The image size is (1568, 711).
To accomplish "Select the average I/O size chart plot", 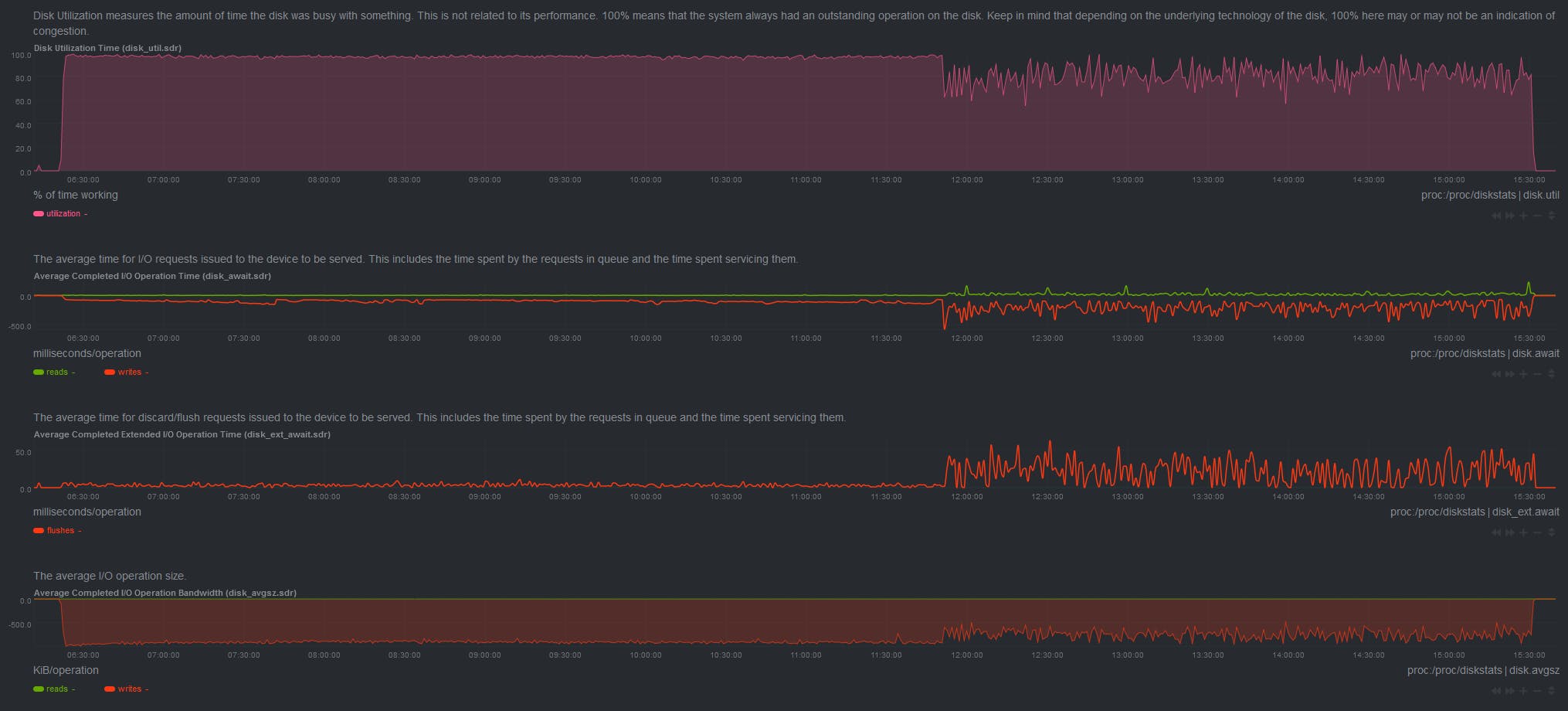I will point(796,622).
